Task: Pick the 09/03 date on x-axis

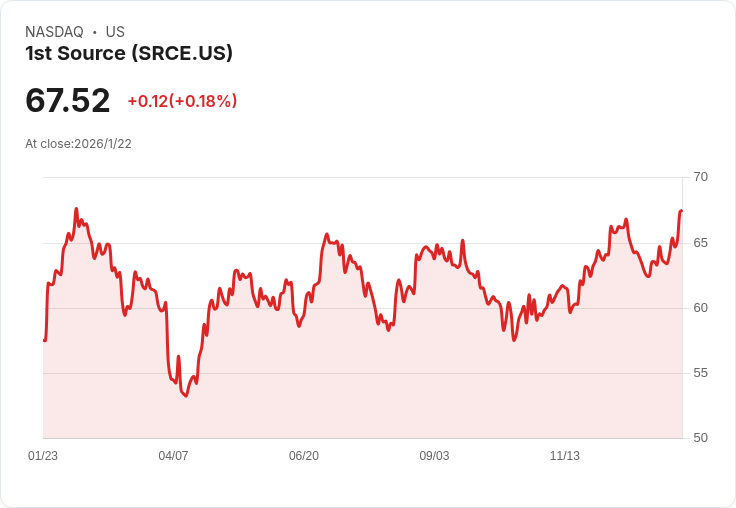Action: 434,456
